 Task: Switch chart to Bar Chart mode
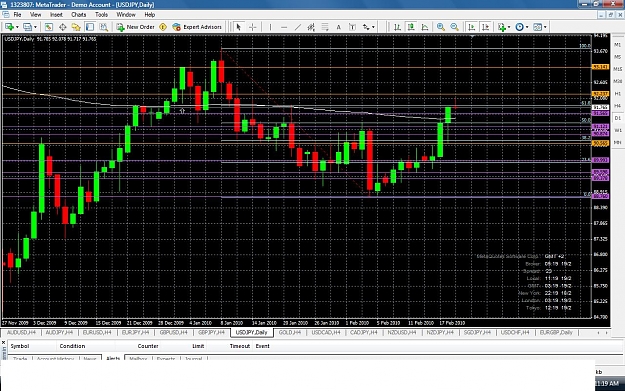click(x=397, y=27)
